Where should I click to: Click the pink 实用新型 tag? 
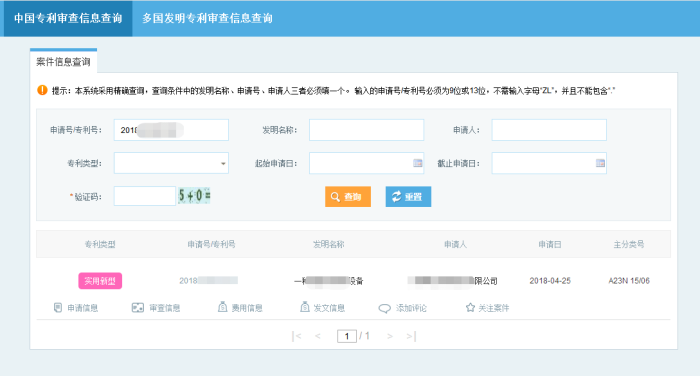100,281
